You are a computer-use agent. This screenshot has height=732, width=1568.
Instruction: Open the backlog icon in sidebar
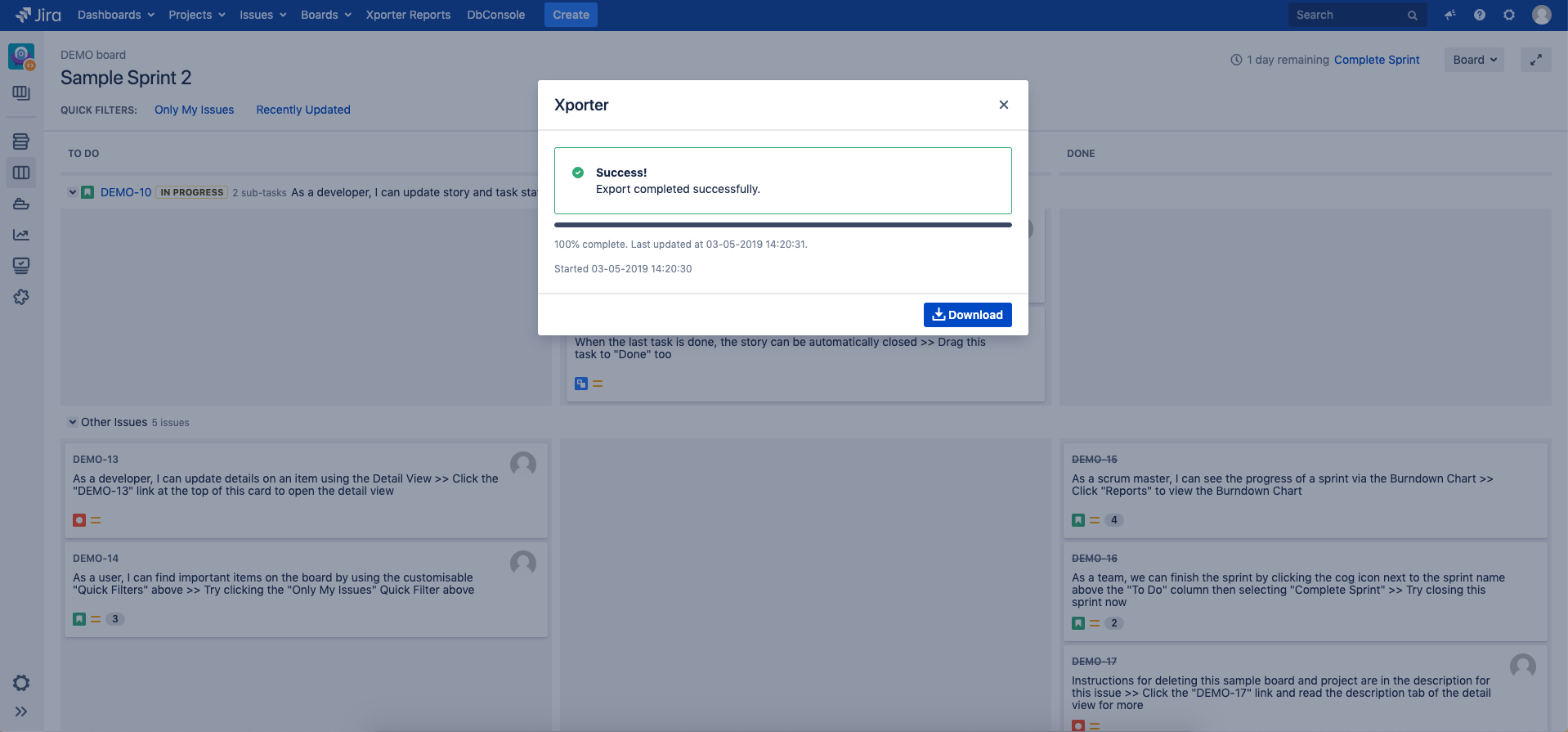coord(21,141)
